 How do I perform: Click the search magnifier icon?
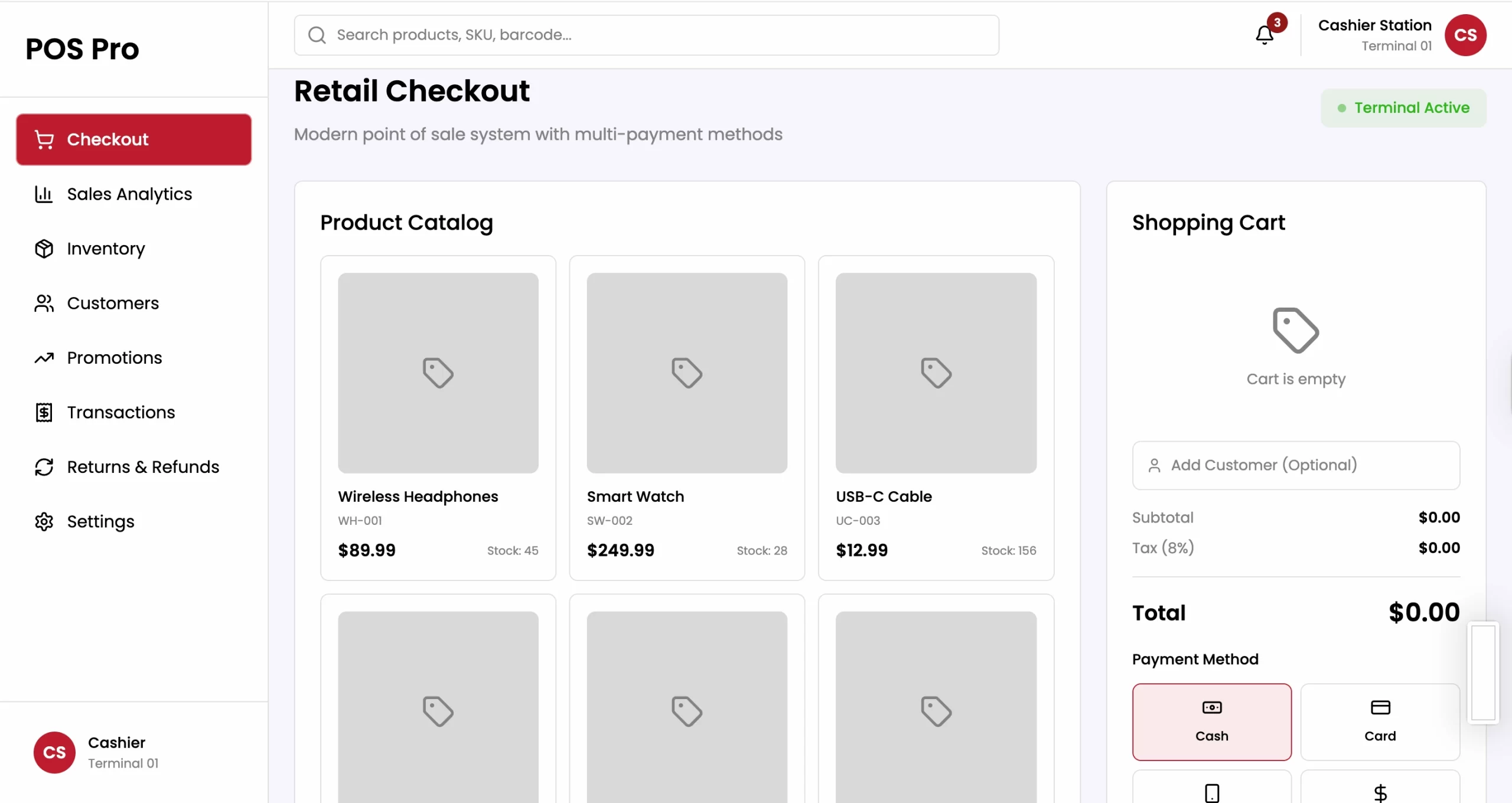click(317, 35)
